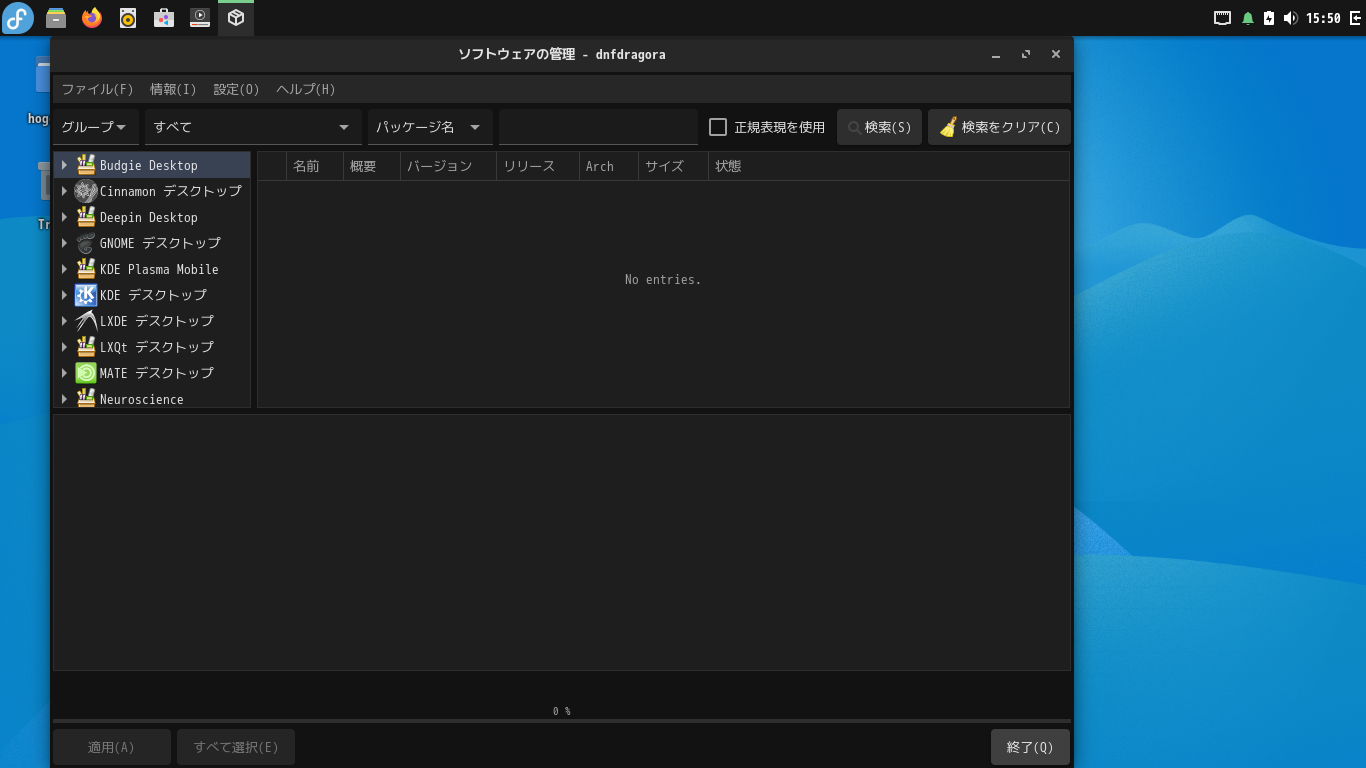Select the KDE Plasma Mobile label

[x=159, y=269]
